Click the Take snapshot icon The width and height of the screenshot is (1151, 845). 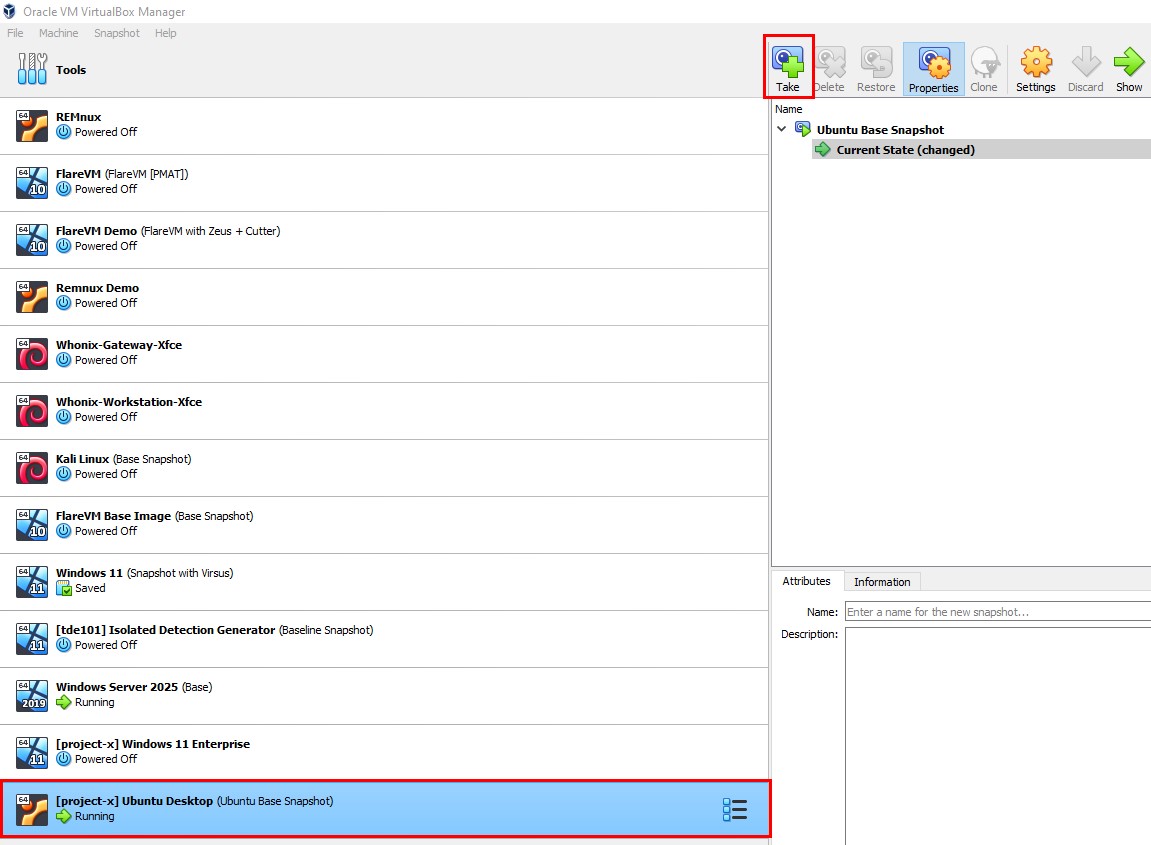[788, 63]
